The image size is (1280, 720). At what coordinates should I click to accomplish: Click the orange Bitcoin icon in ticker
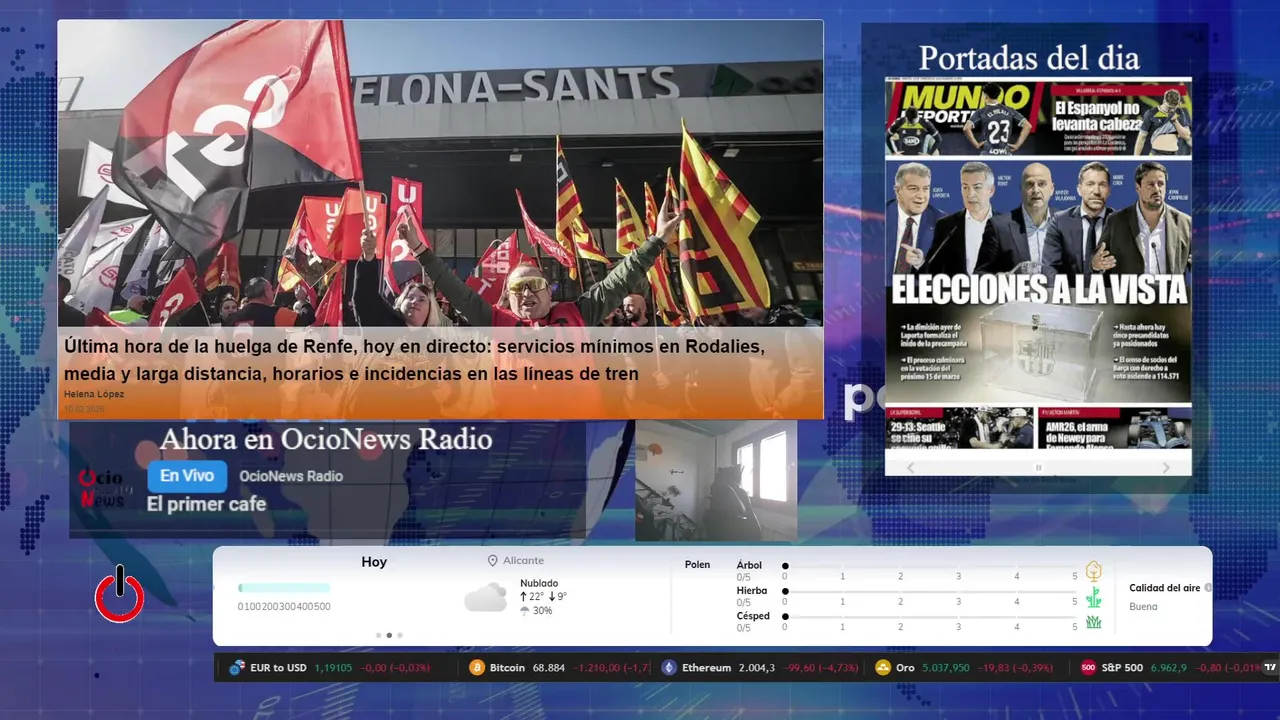coord(477,668)
